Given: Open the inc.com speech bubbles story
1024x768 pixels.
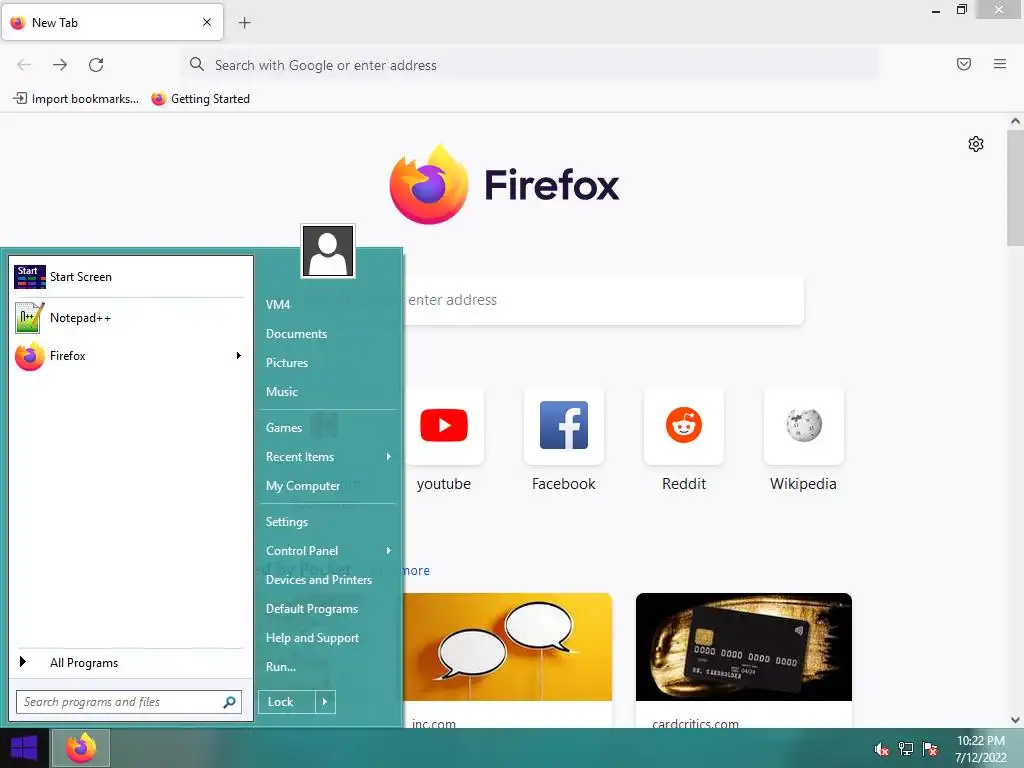Looking at the screenshot, I should click(507, 660).
